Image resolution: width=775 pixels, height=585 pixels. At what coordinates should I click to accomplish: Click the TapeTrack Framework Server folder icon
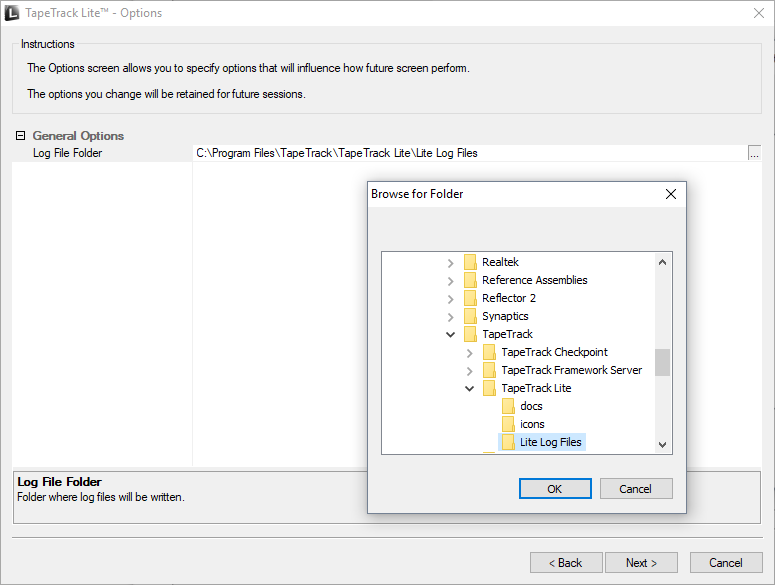(489, 370)
